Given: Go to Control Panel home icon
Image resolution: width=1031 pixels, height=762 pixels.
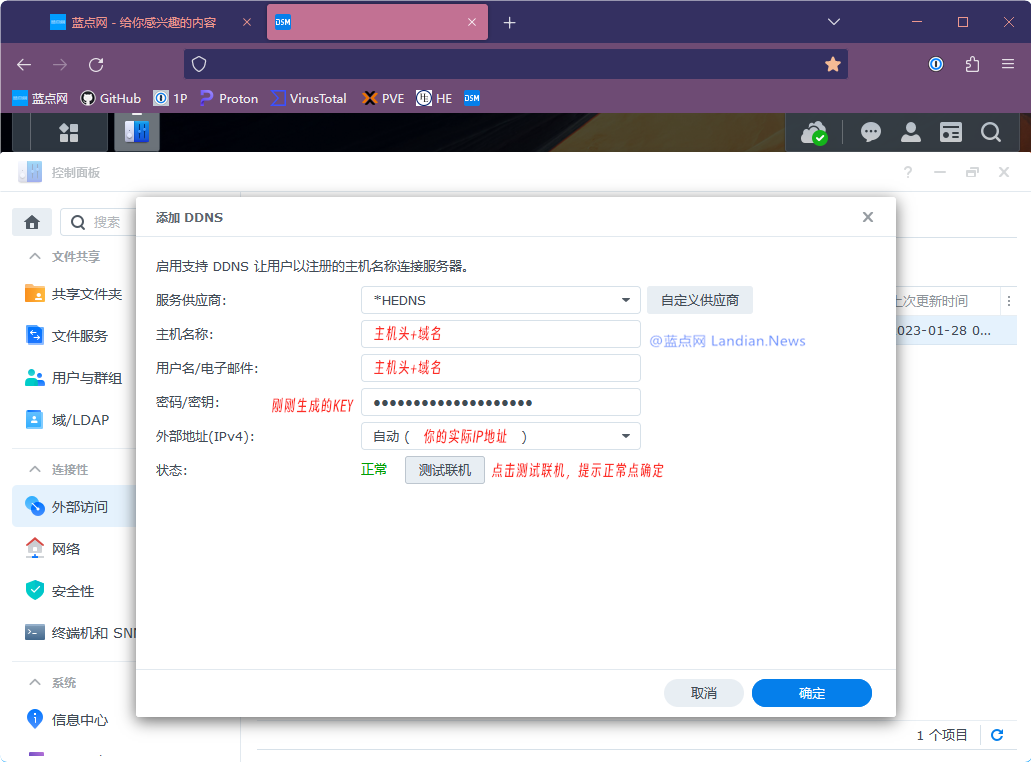Looking at the screenshot, I should click(32, 222).
